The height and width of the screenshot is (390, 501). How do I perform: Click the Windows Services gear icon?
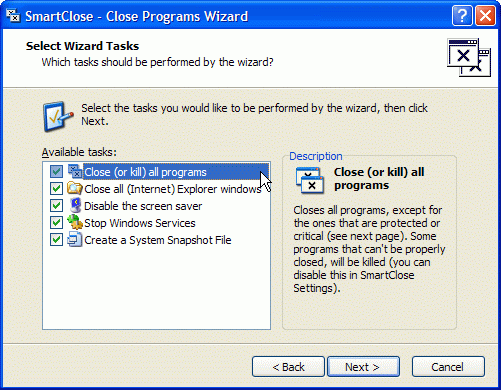75,223
